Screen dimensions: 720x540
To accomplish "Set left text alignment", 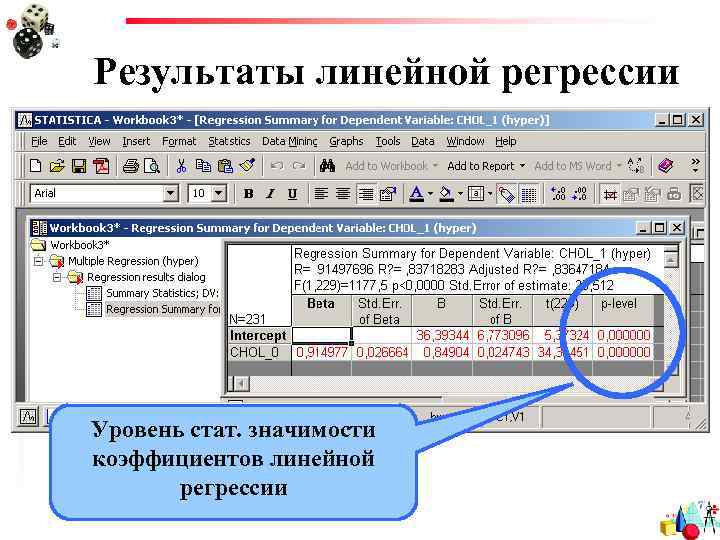I will tap(321, 194).
